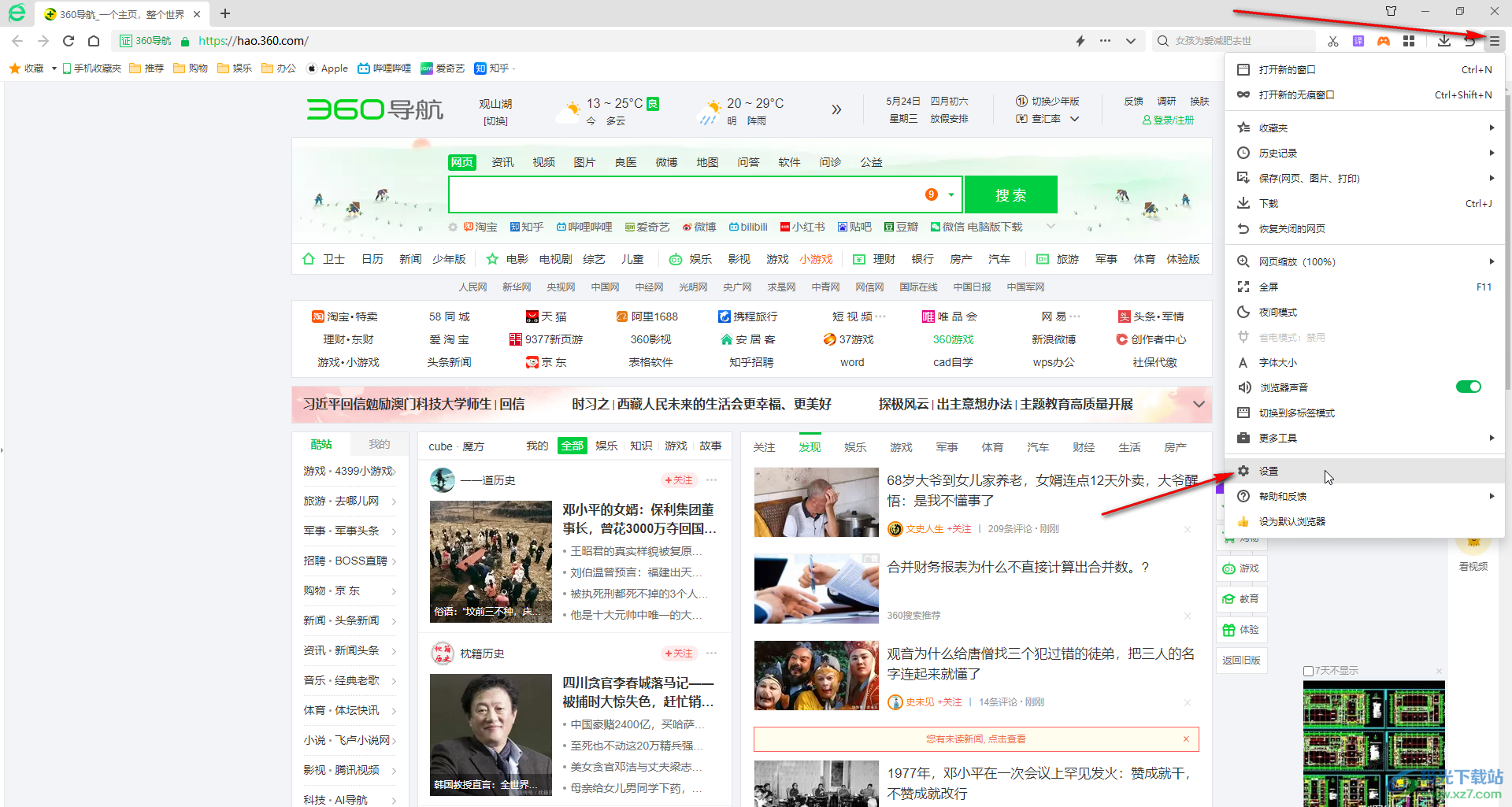Viewport: 1512px width, 807px height.
Task: Select 切换到多标签模式 menu entry
Action: 1365,413
